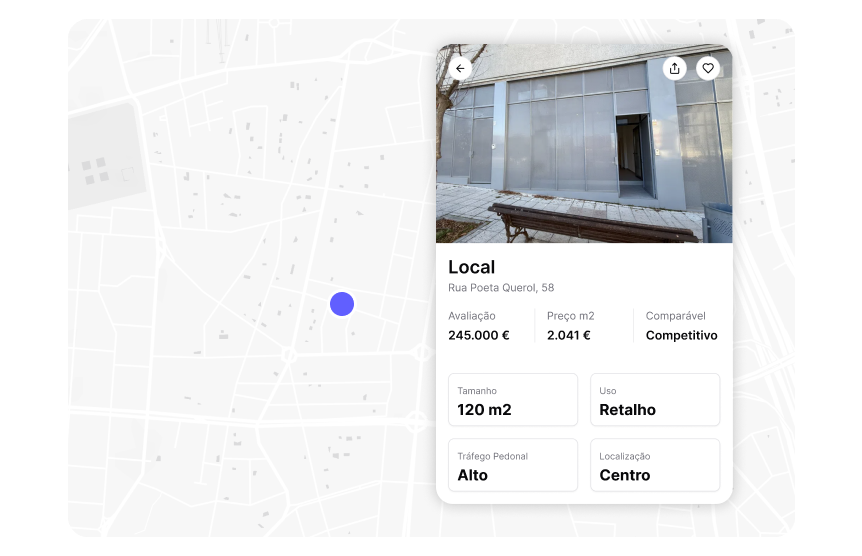
Task: Select the Tráfego Pedonal Alto card
Action: pyautogui.click(x=513, y=465)
